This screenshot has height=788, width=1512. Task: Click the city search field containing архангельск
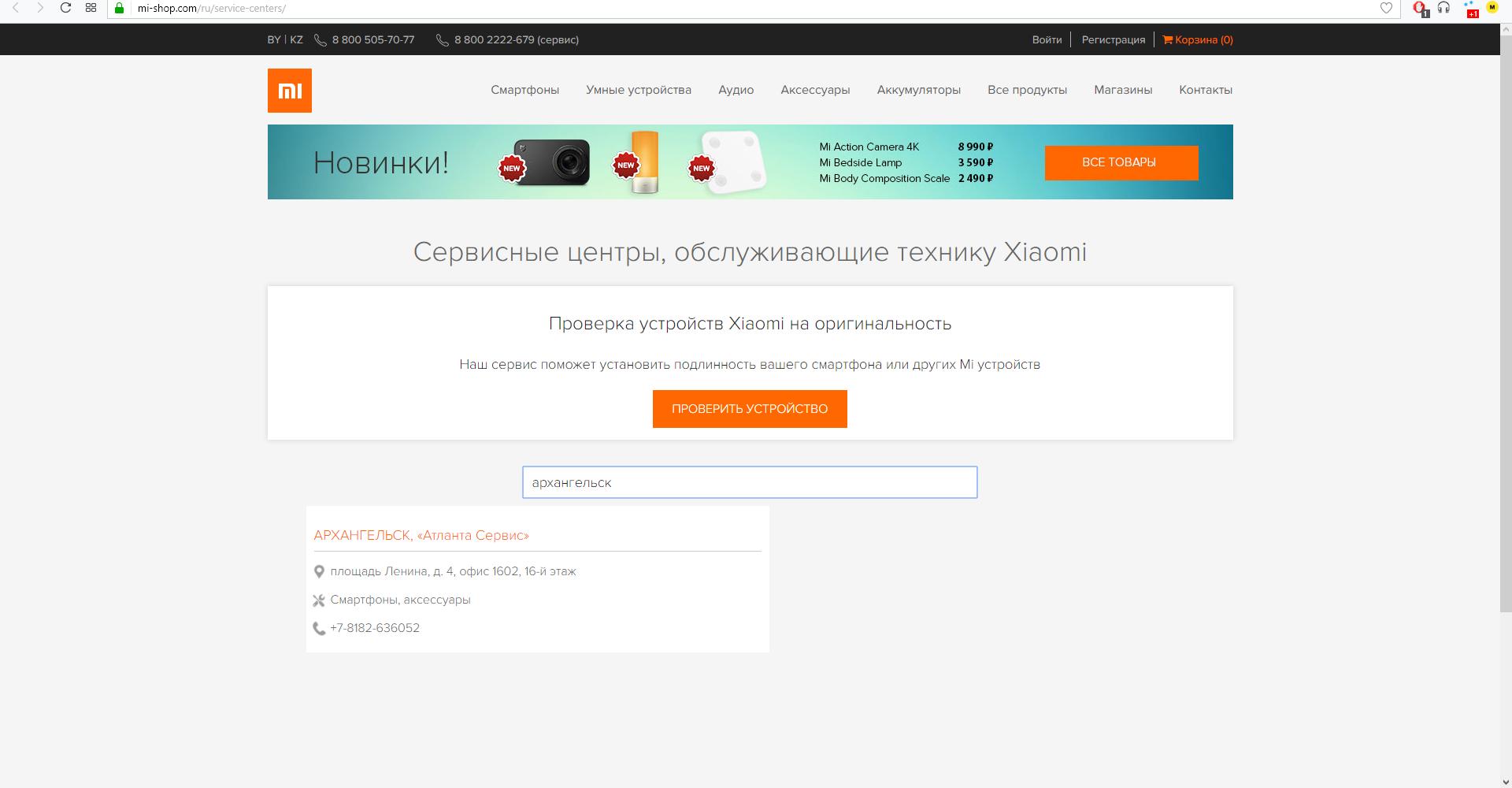point(750,482)
